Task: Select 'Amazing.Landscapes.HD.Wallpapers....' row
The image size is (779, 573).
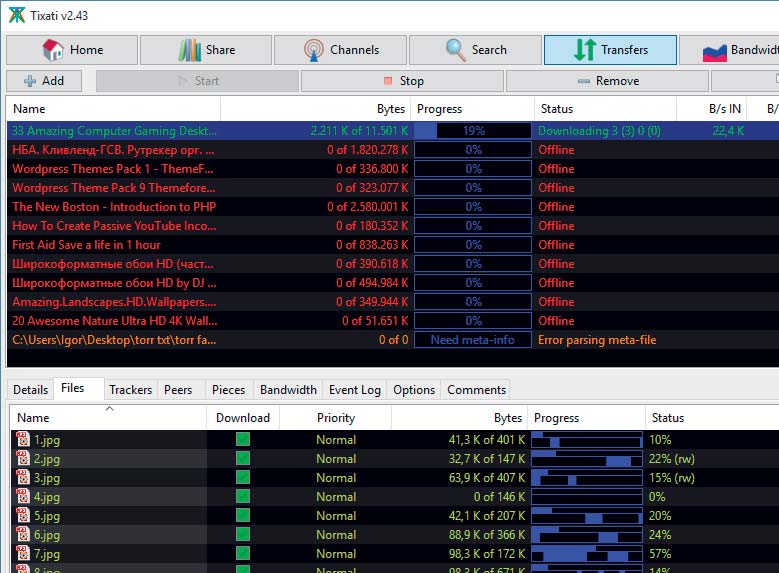Action: [x=392, y=302]
